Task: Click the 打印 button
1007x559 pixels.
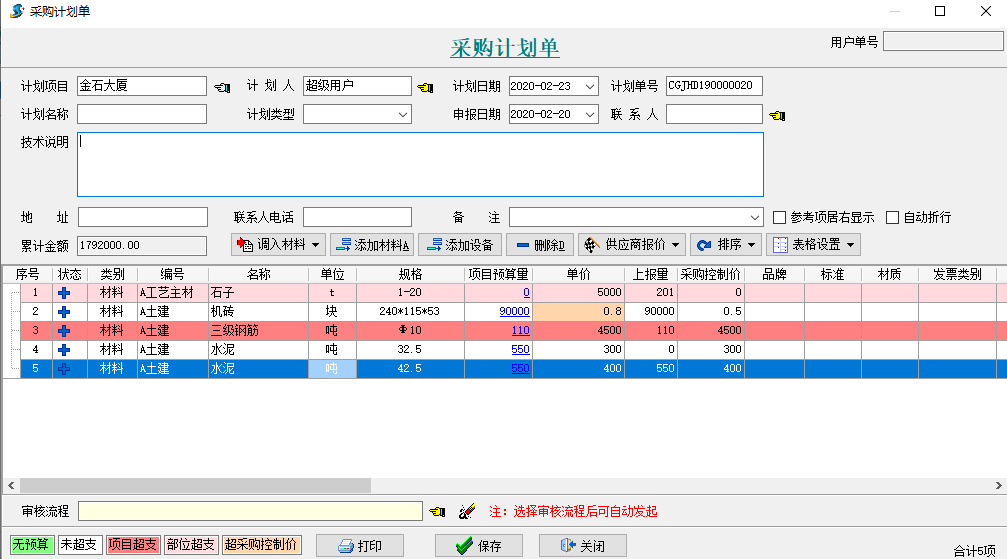Action: pos(359,546)
